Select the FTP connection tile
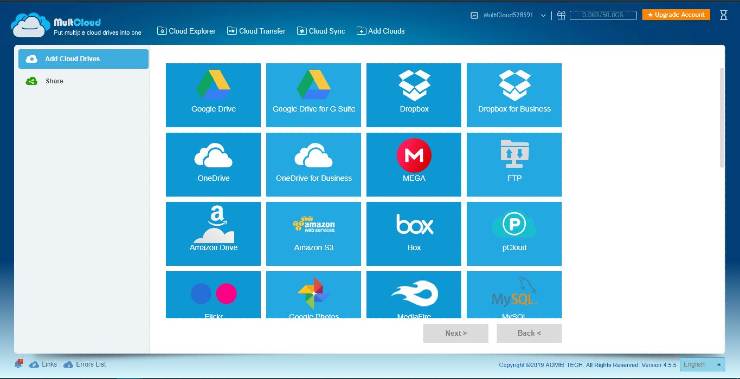The height and width of the screenshot is (379, 740). tap(514, 164)
